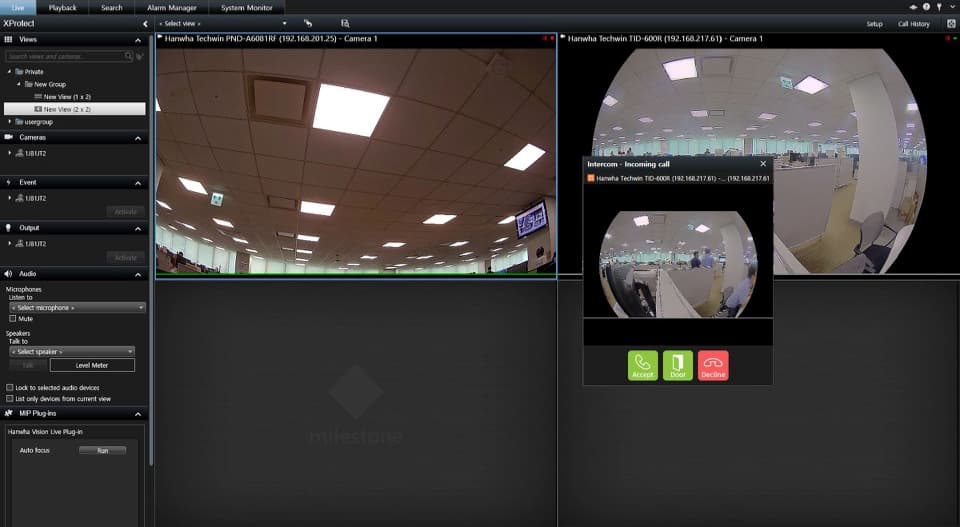
Task: Click the filter icon beside Views search box
Action: point(140,56)
